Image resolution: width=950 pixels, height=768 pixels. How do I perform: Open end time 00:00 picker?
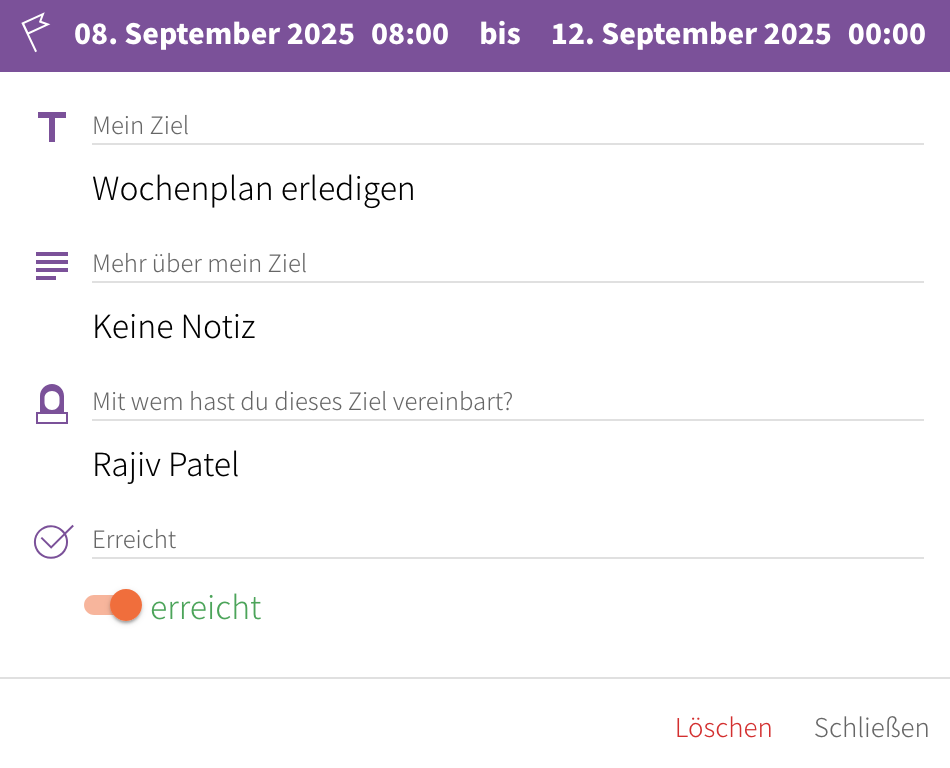point(887,34)
